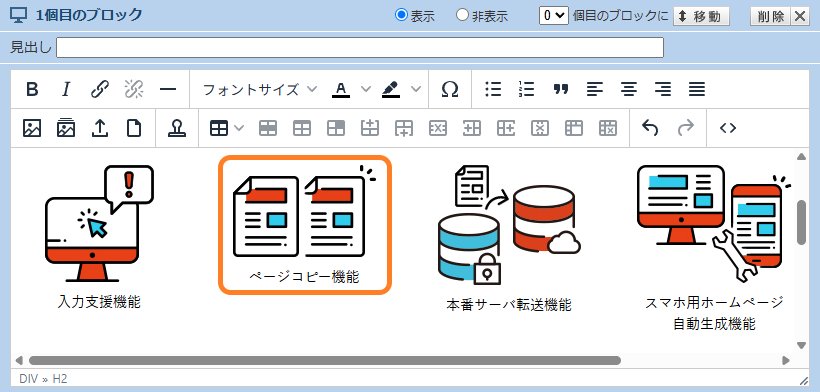Justify text alignment
The width and height of the screenshot is (820, 392).
tap(697, 89)
